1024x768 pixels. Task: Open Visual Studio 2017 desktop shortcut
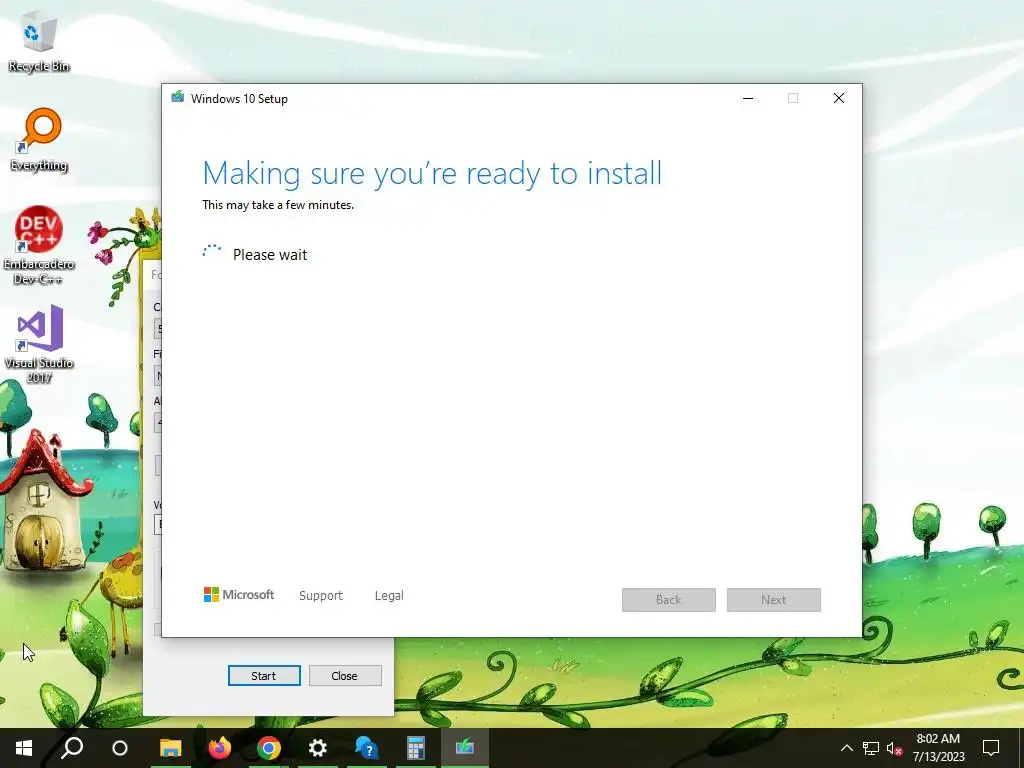(39, 344)
